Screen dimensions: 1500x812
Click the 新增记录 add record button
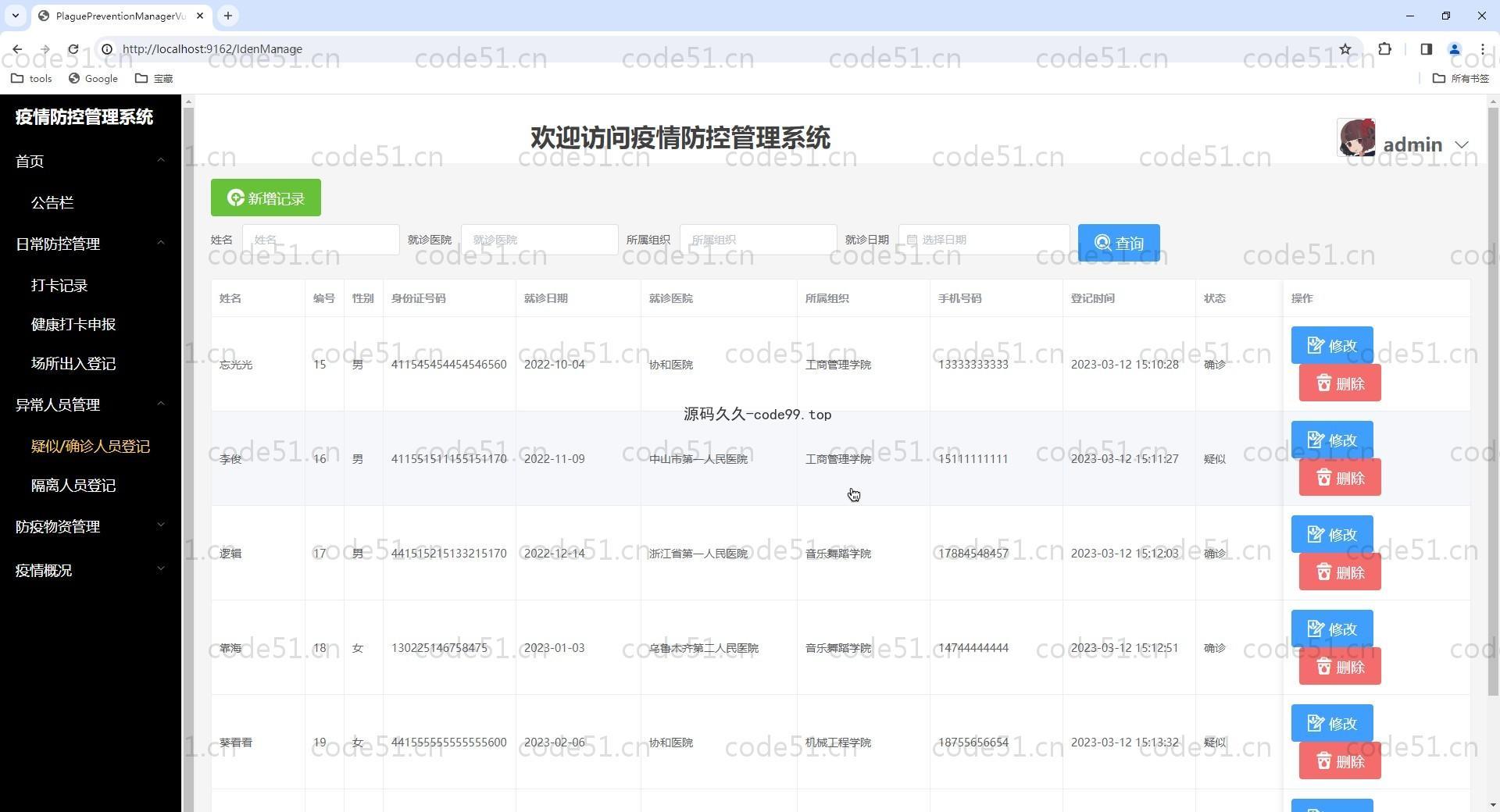[x=266, y=198]
